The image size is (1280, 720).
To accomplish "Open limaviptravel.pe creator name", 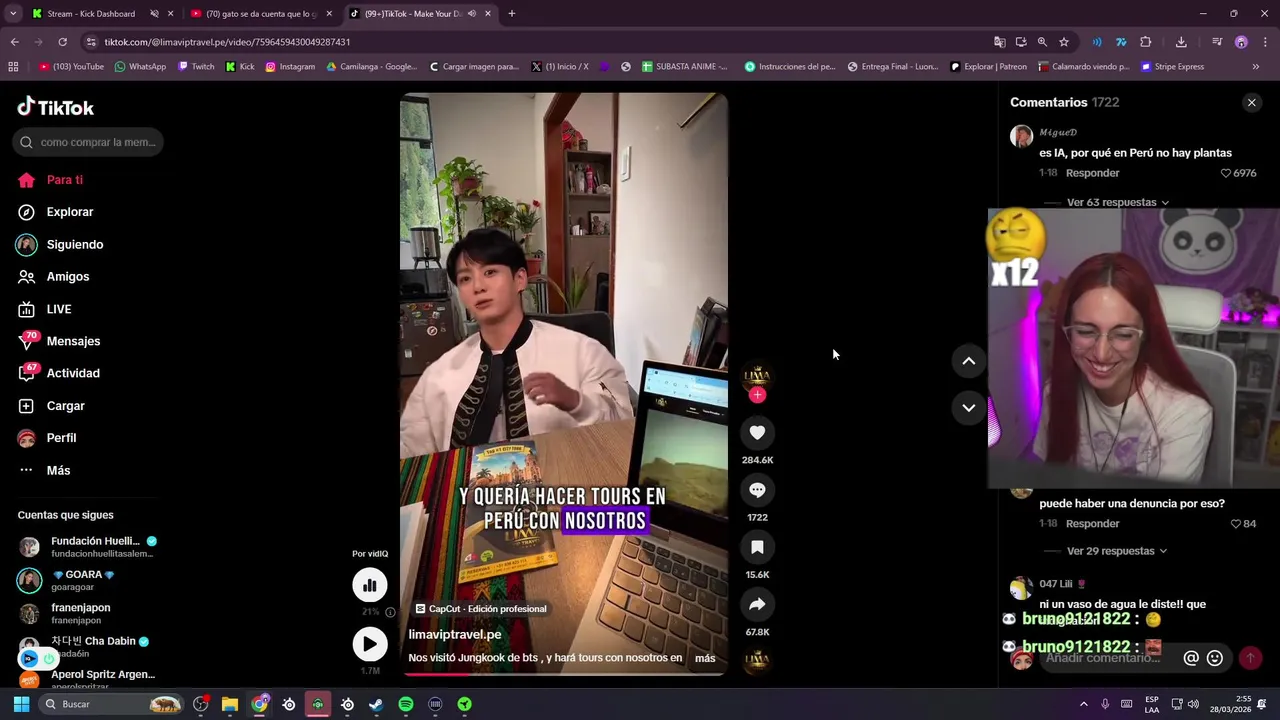I will (455, 634).
